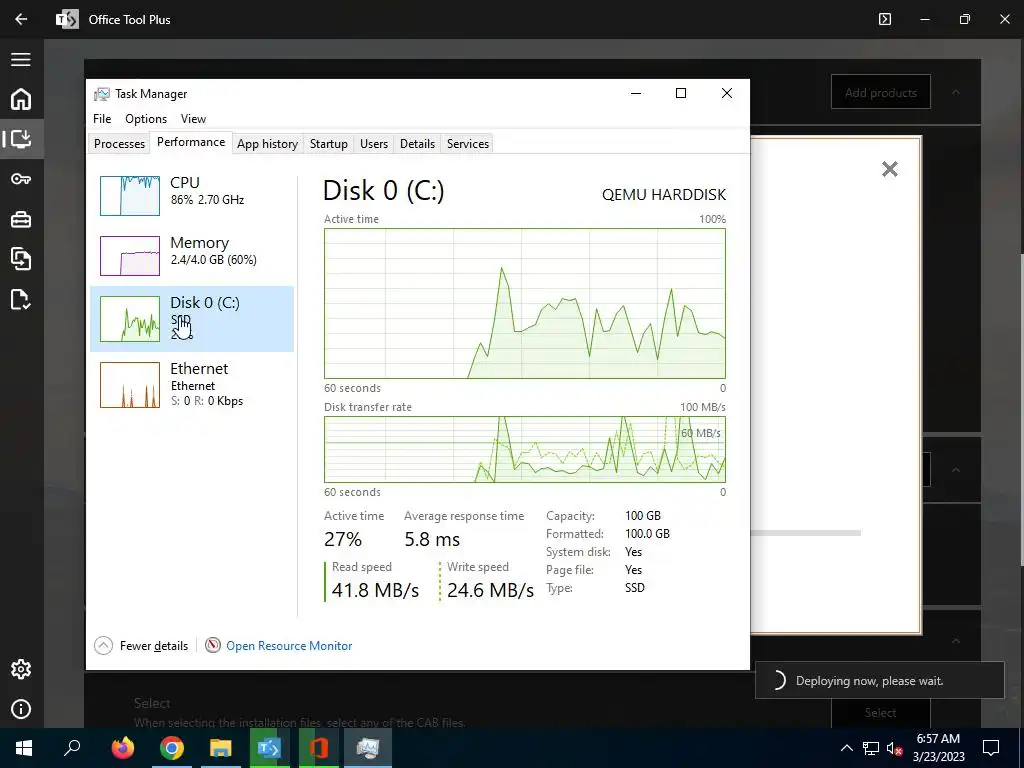Click the Disk transfer rate graph
The width and height of the screenshot is (1024, 768).
[524, 449]
